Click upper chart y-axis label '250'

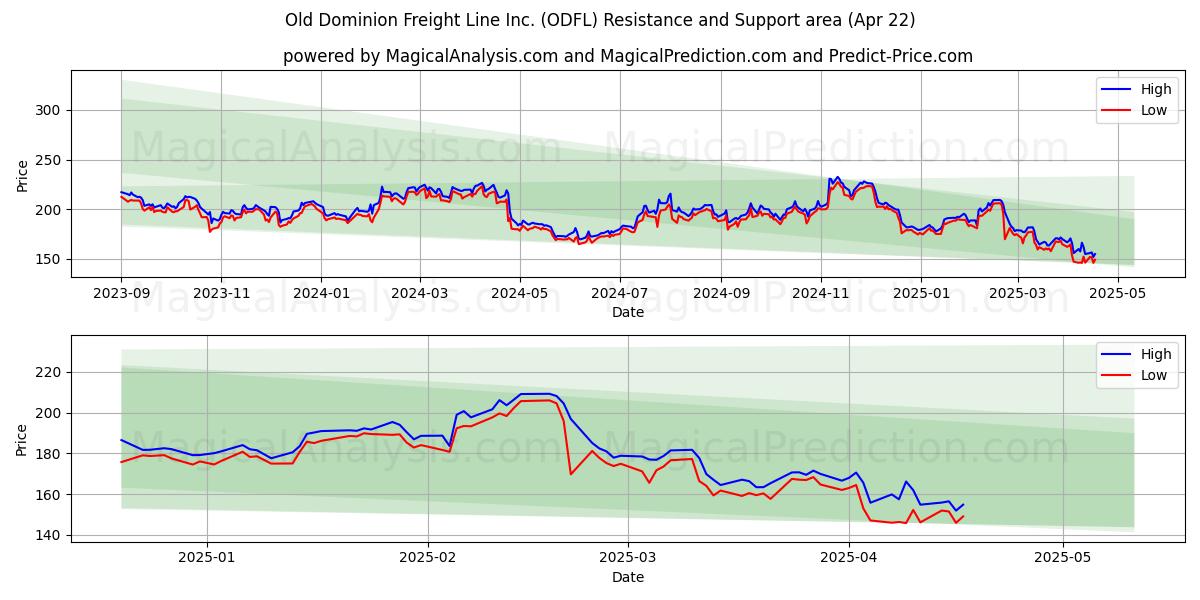click(x=50, y=160)
